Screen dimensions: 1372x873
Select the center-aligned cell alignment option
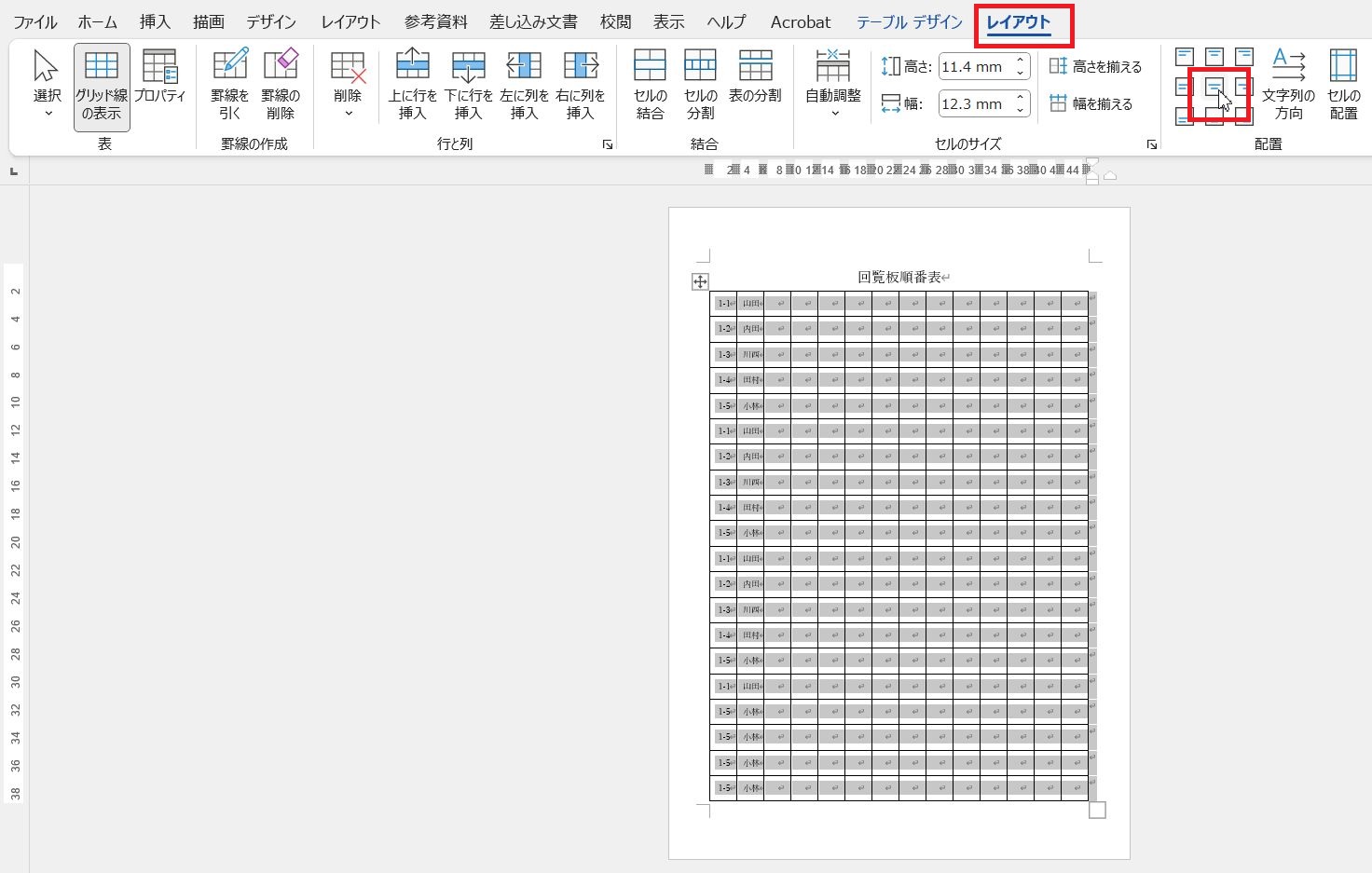pos(1214,88)
